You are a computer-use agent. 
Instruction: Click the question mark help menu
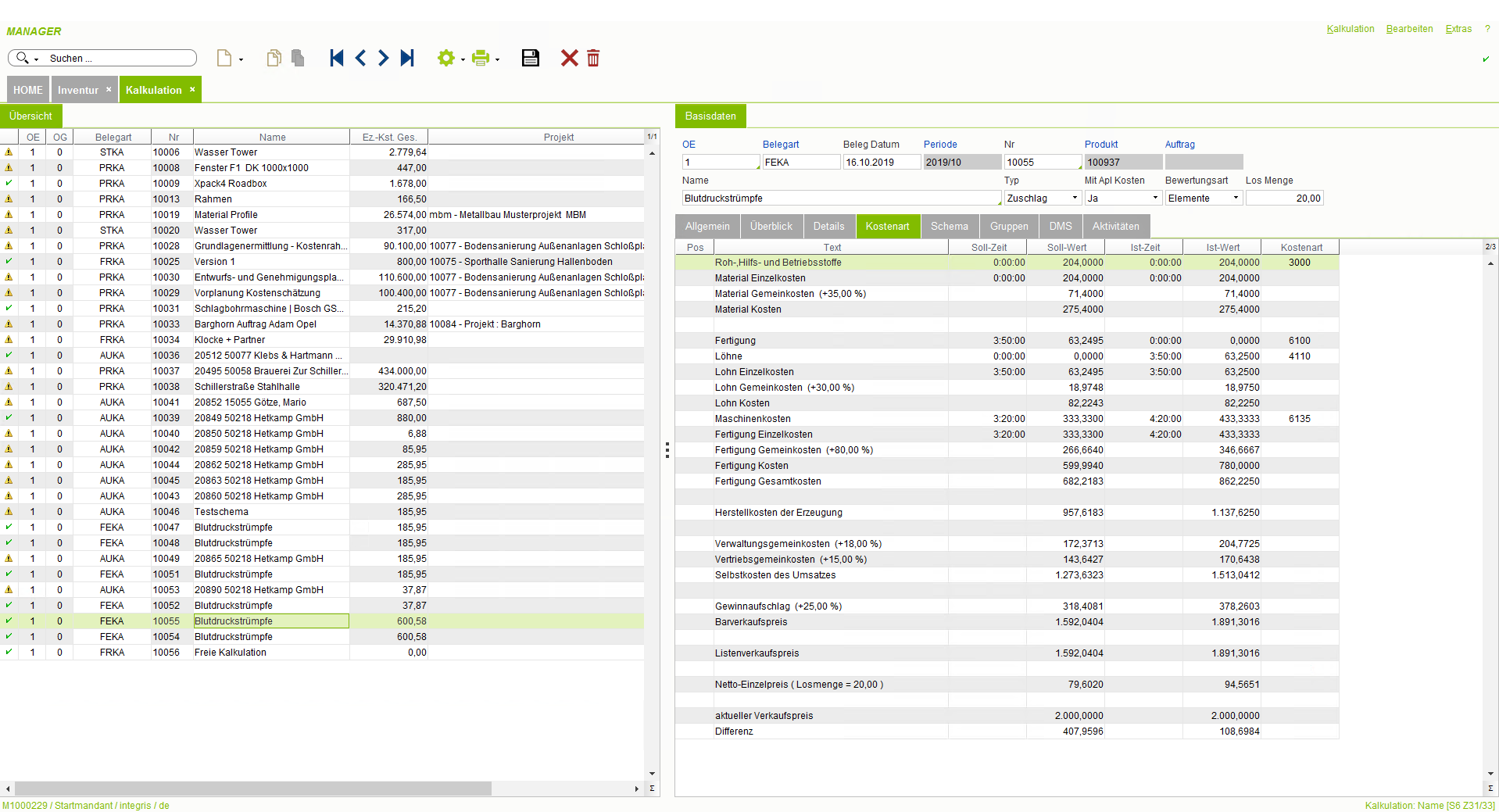click(x=1487, y=29)
